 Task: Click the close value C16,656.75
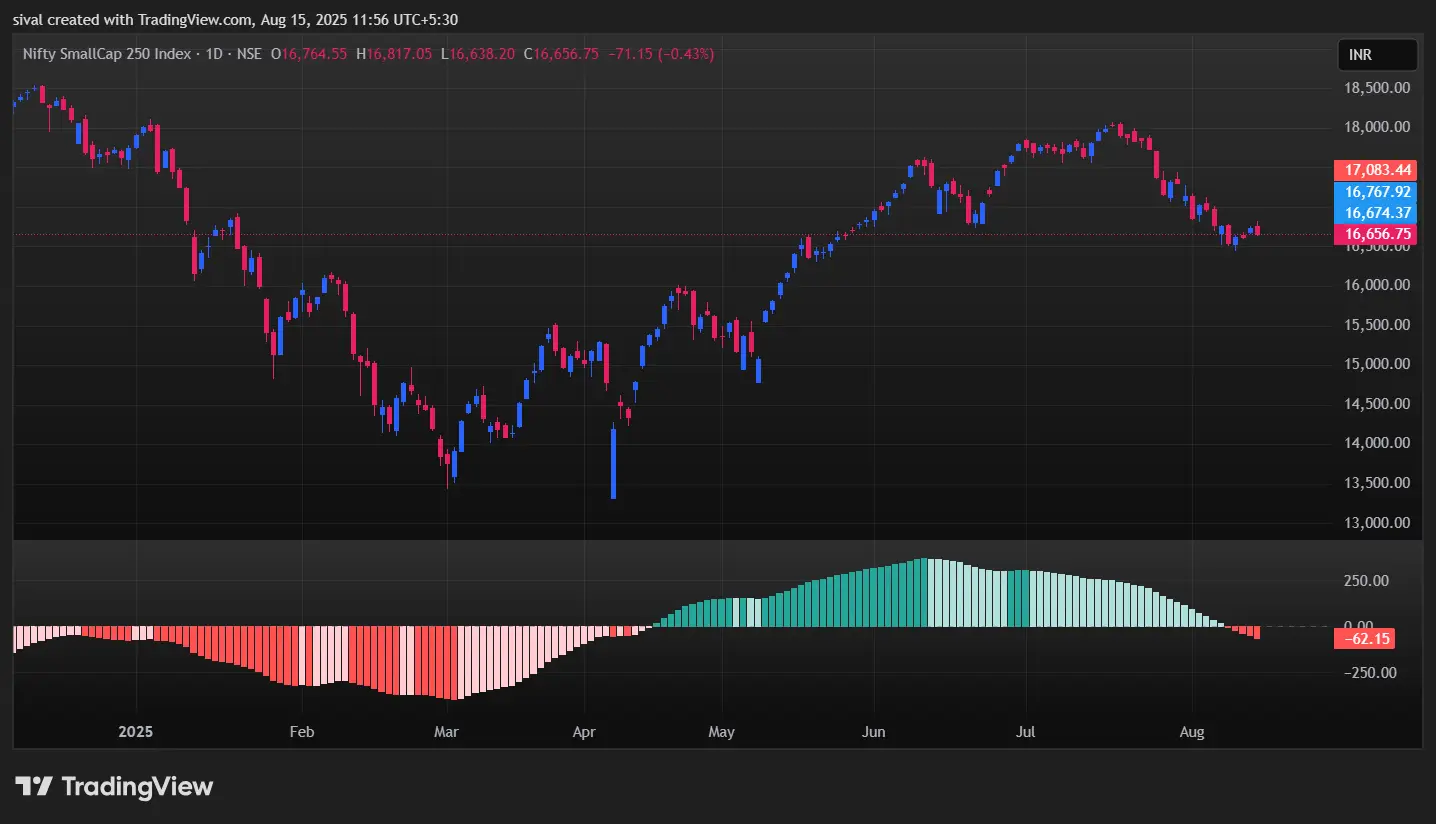click(x=561, y=54)
